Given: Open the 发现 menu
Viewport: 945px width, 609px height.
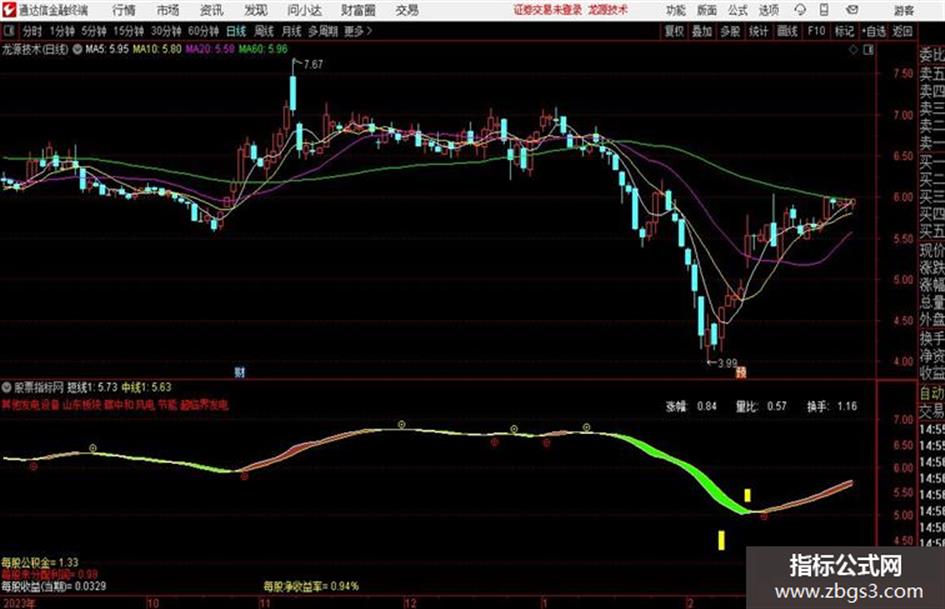Looking at the screenshot, I should pyautogui.click(x=256, y=10).
